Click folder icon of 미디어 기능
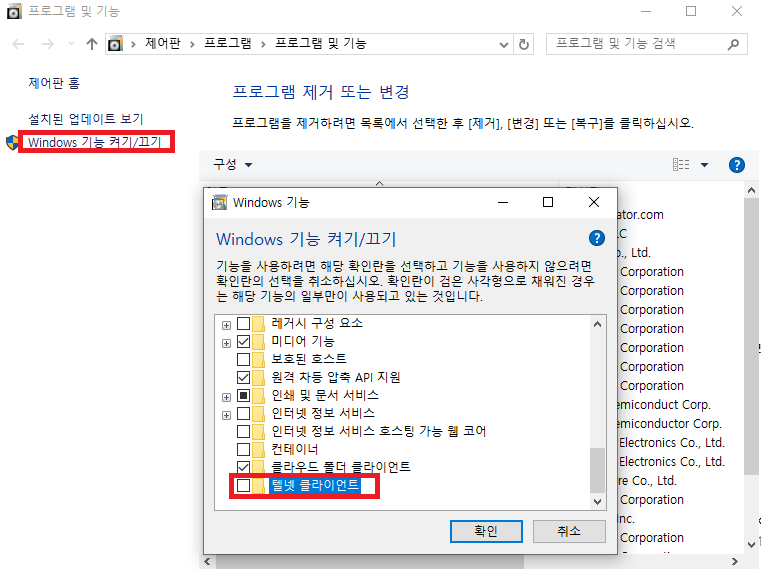The image size is (761, 569). point(259,341)
